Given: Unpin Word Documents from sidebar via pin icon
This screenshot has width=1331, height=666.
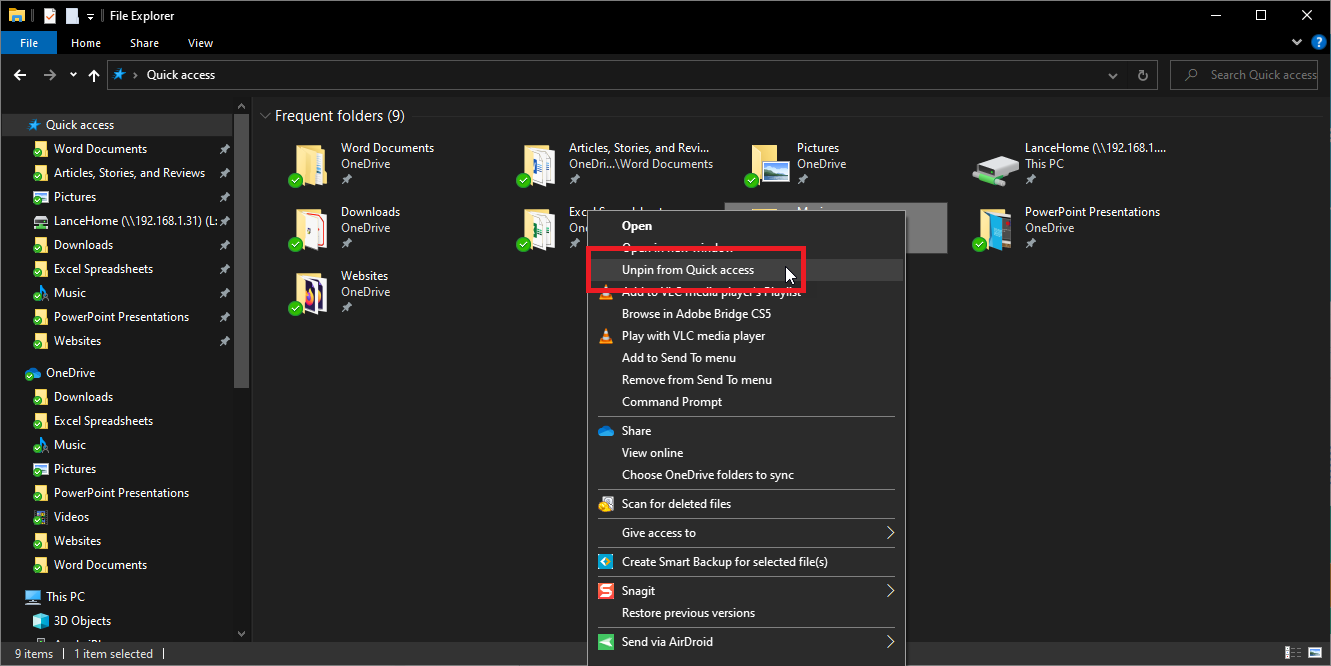Looking at the screenshot, I should tap(224, 149).
